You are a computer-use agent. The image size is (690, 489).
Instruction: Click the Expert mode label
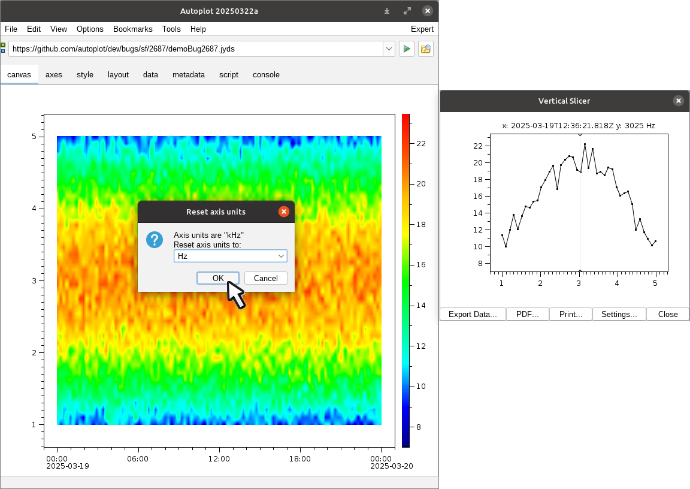click(x=422, y=29)
